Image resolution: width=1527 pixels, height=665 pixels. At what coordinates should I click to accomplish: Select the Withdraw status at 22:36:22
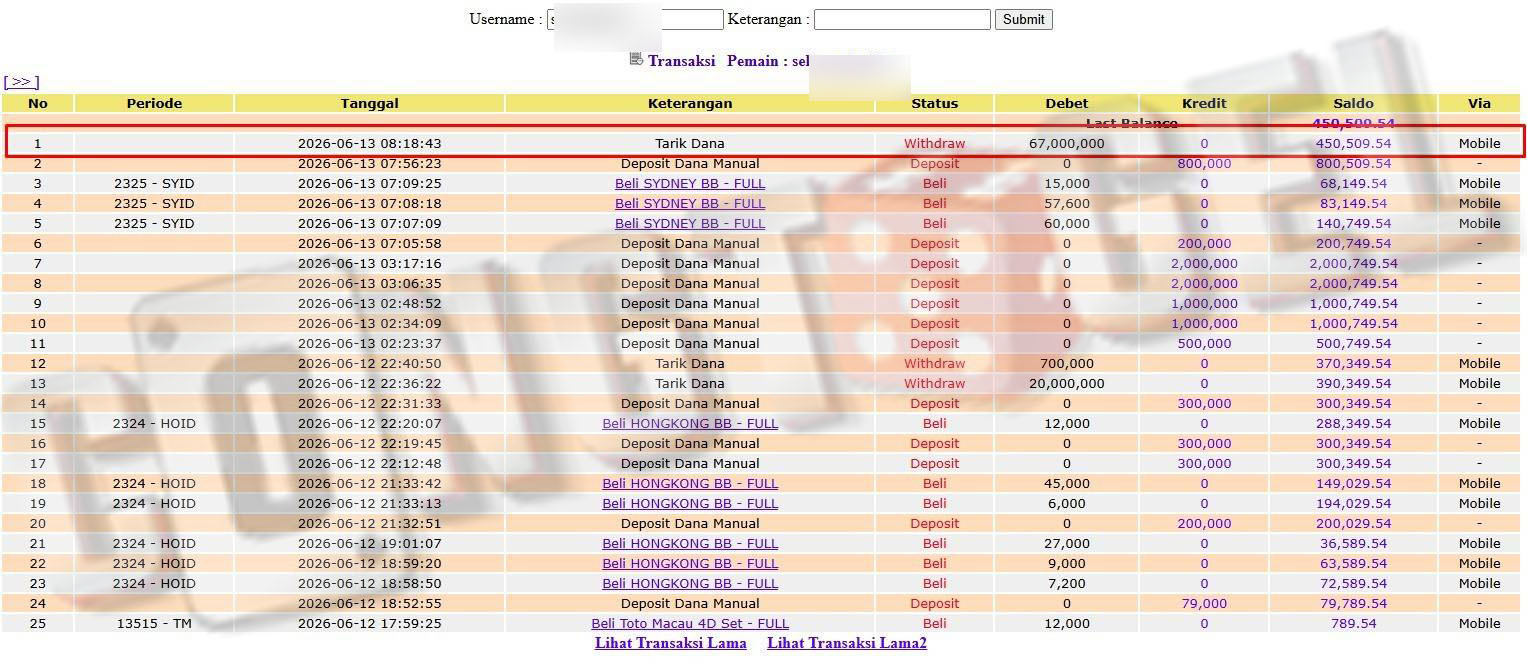[935, 384]
